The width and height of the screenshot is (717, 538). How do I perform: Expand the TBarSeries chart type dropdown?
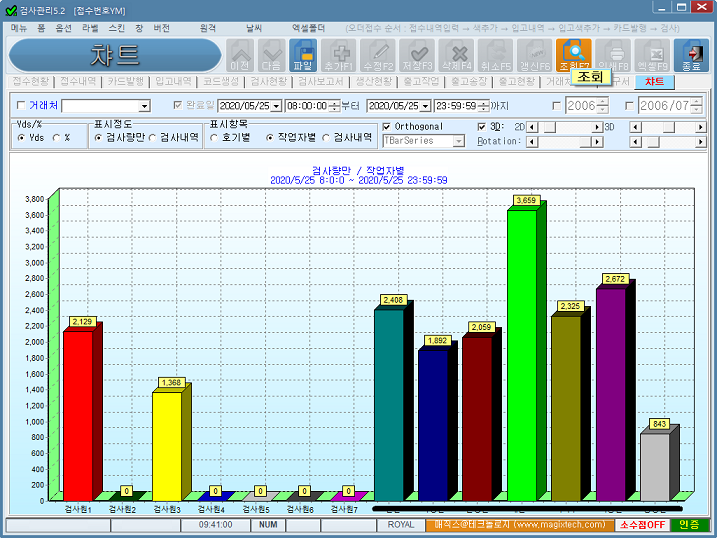[x=459, y=142]
